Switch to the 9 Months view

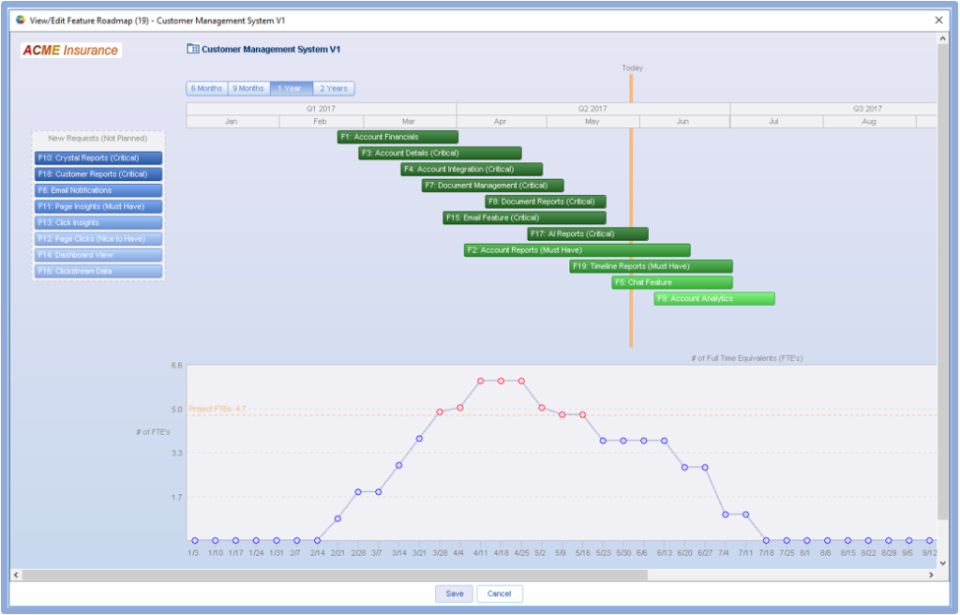(x=248, y=88)
